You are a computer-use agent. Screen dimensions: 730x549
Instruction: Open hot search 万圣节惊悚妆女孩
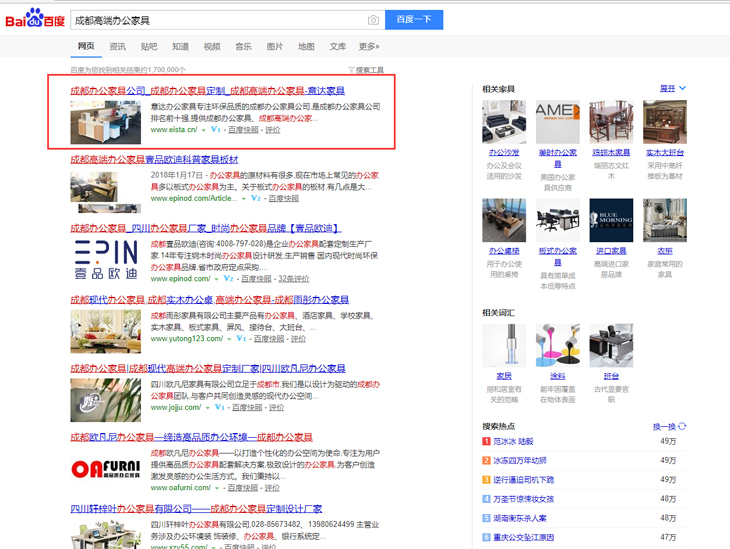tap(524, 499)
